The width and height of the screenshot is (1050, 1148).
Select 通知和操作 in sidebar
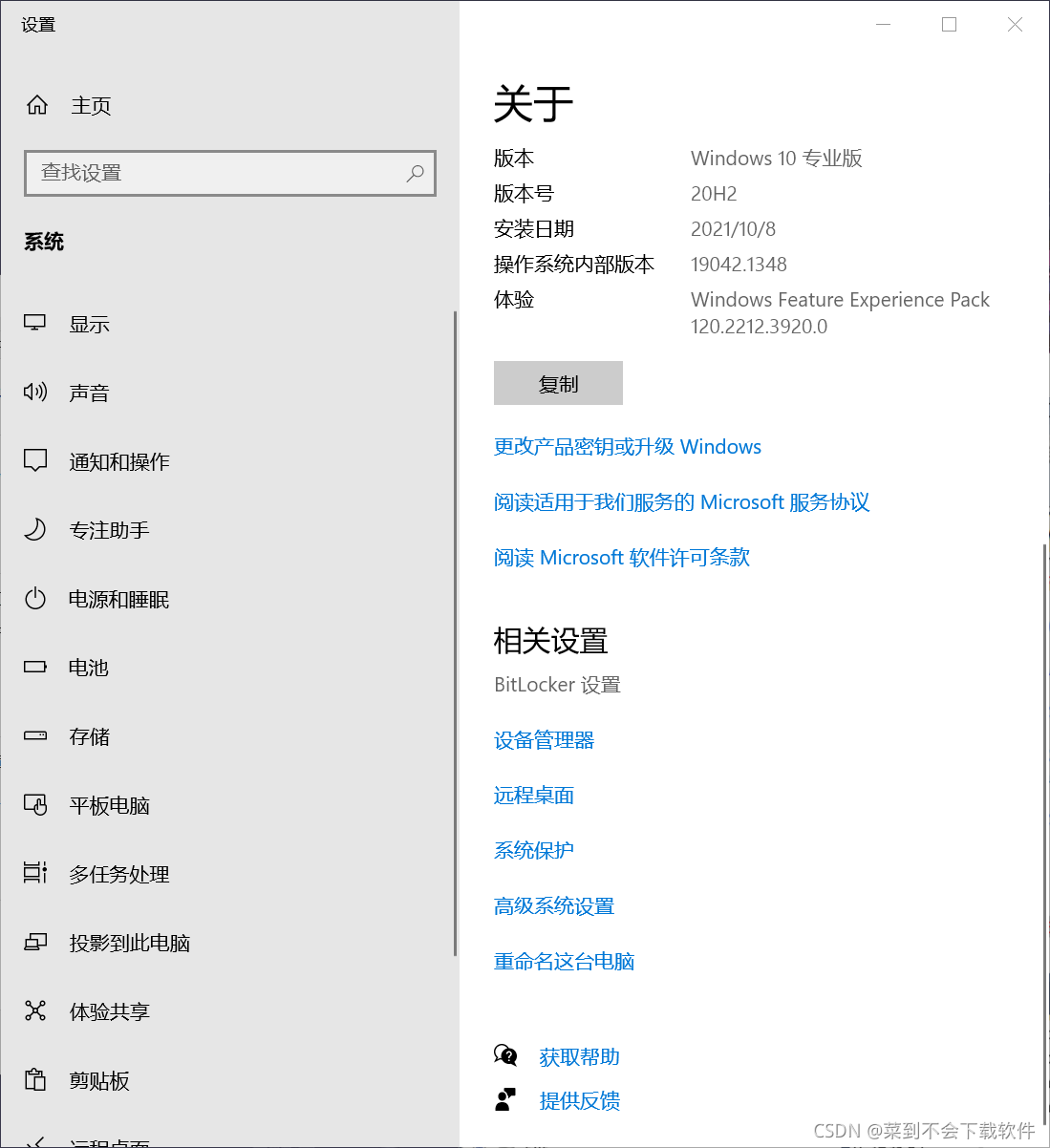[119, 461]
